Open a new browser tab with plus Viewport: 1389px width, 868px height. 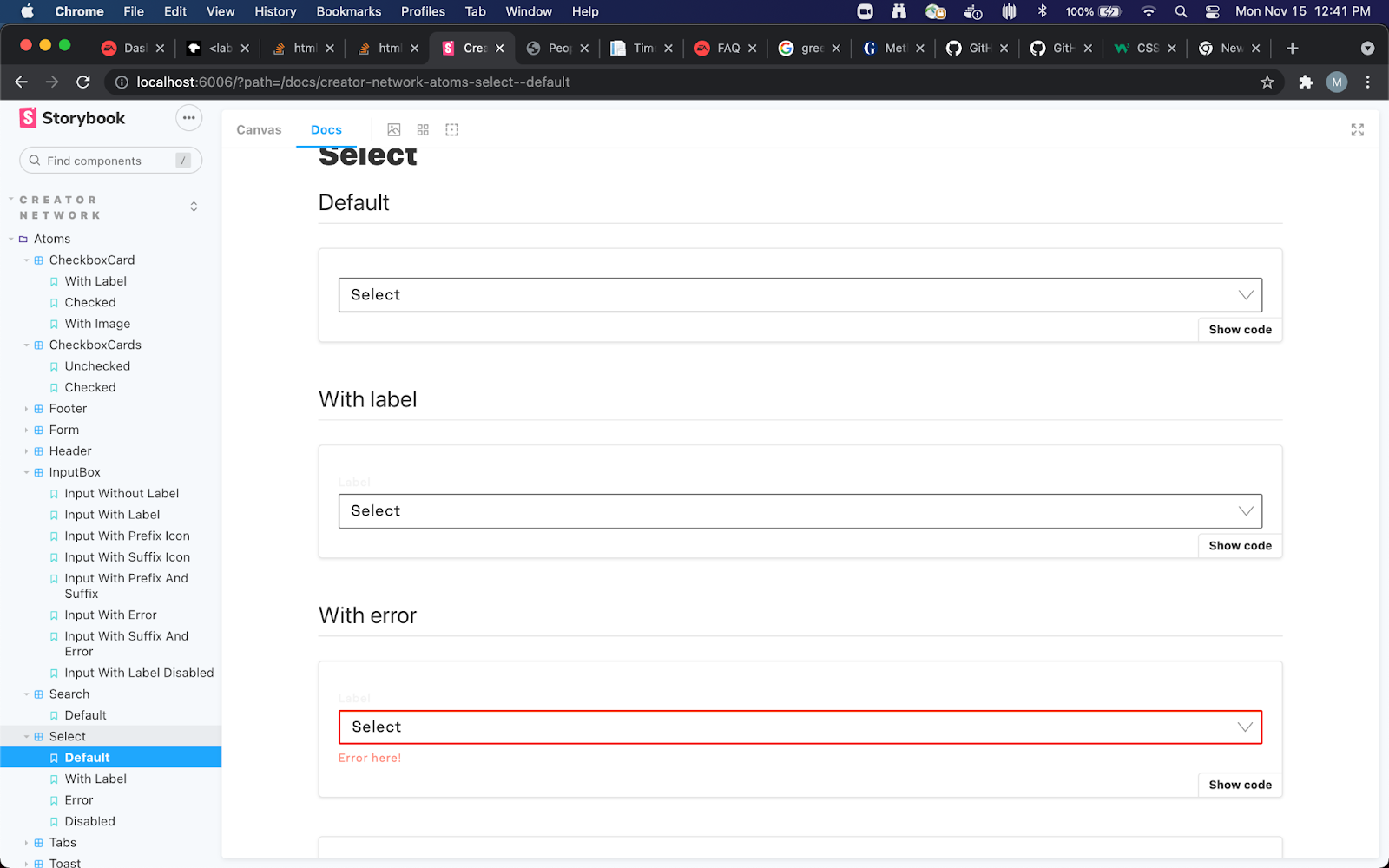pyautogui.click(x=1293, y=49)
